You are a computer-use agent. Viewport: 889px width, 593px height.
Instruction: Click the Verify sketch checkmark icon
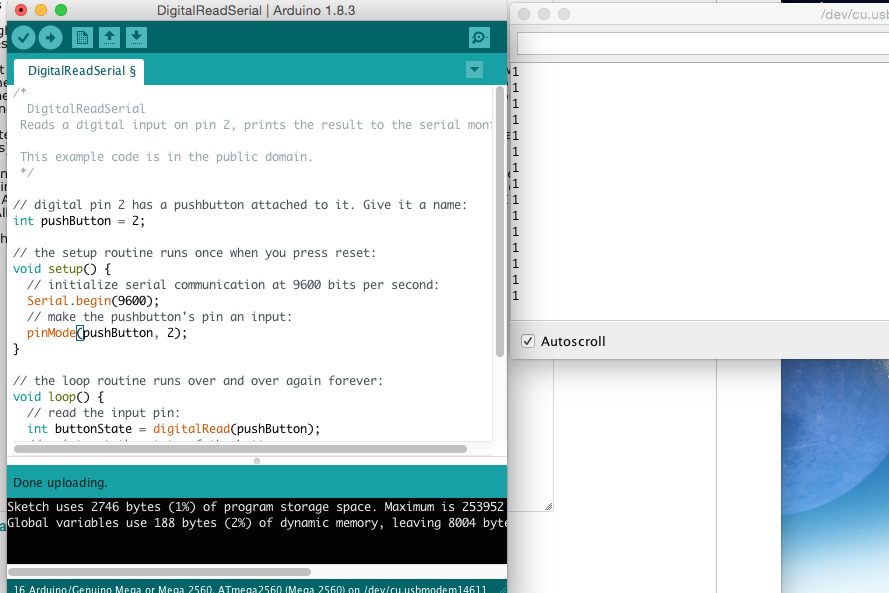(23, 38)
